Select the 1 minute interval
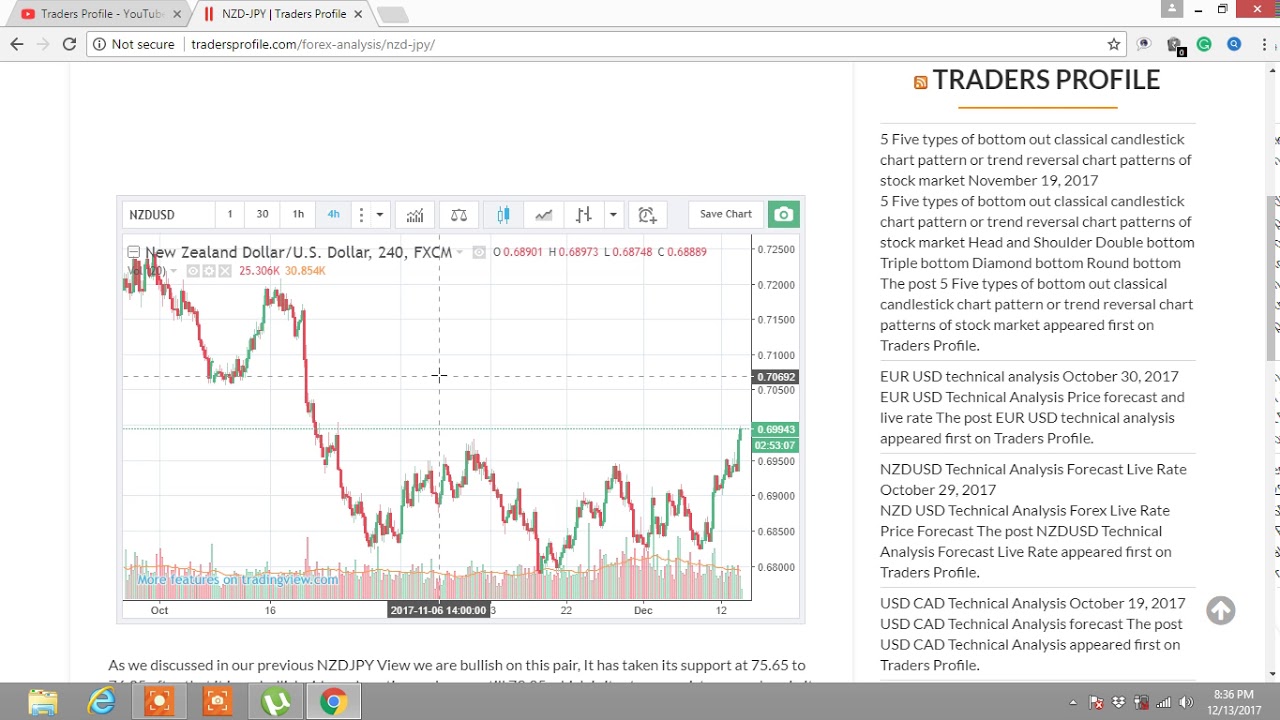The width and height of the screenshot is (1280, 720). (x=229, y=214)
